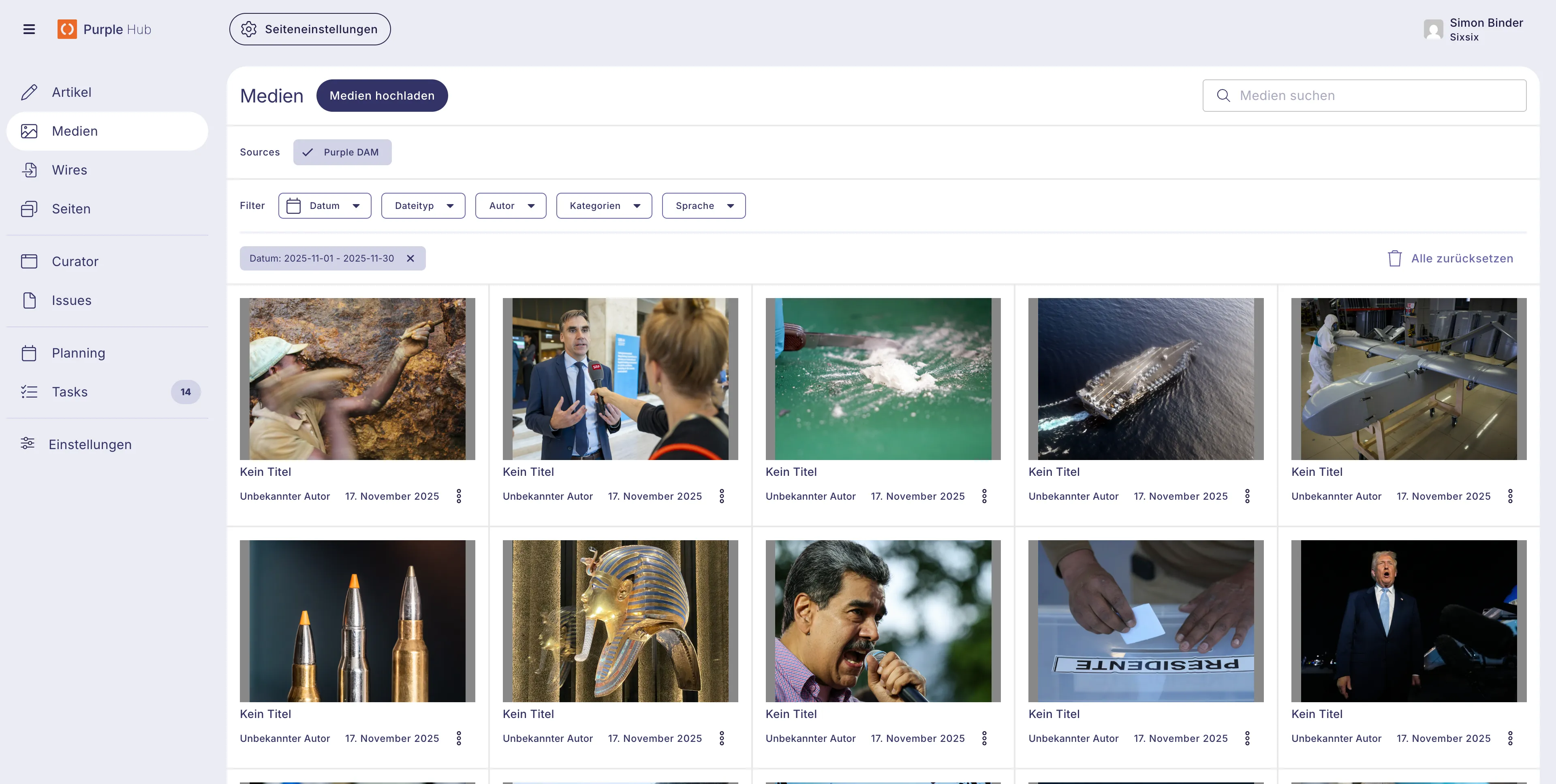This screenshot has height=784, width=1556.
Task: Open options menu for the aircraft carrier photo
Action: [x=1247, y=496]
